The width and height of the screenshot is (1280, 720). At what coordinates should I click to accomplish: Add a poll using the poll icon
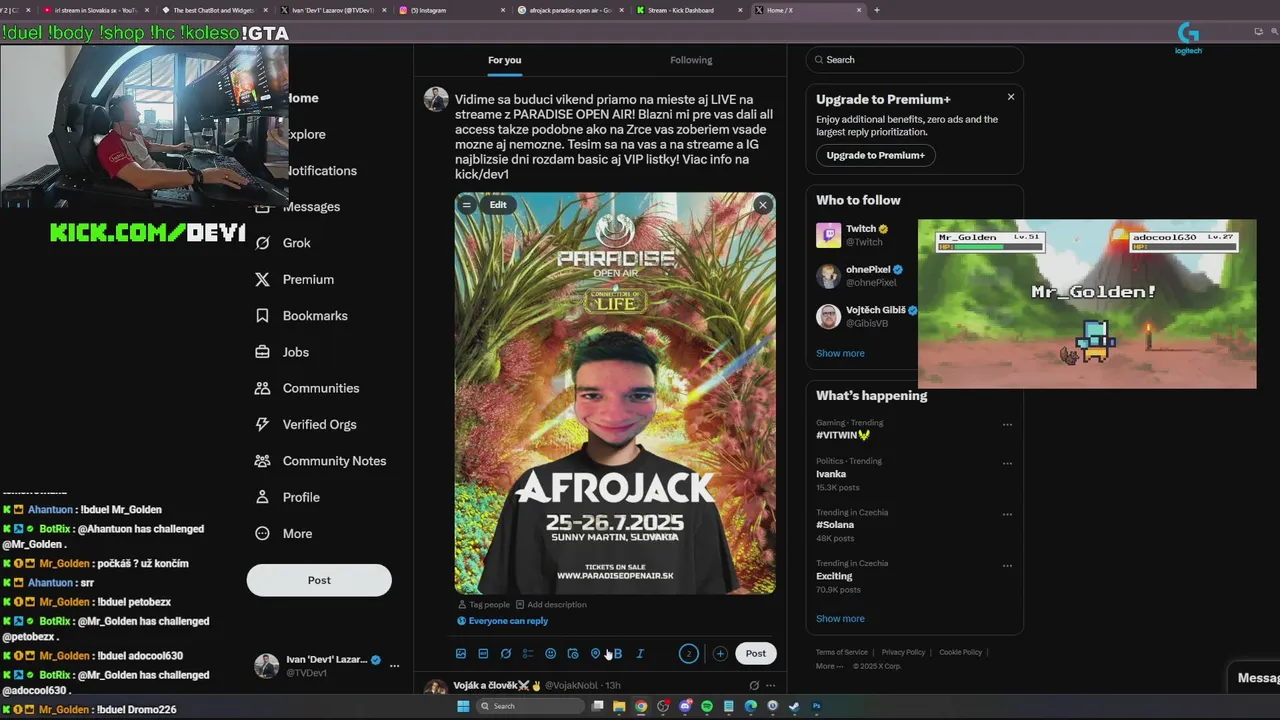click(x=528, y=654)
